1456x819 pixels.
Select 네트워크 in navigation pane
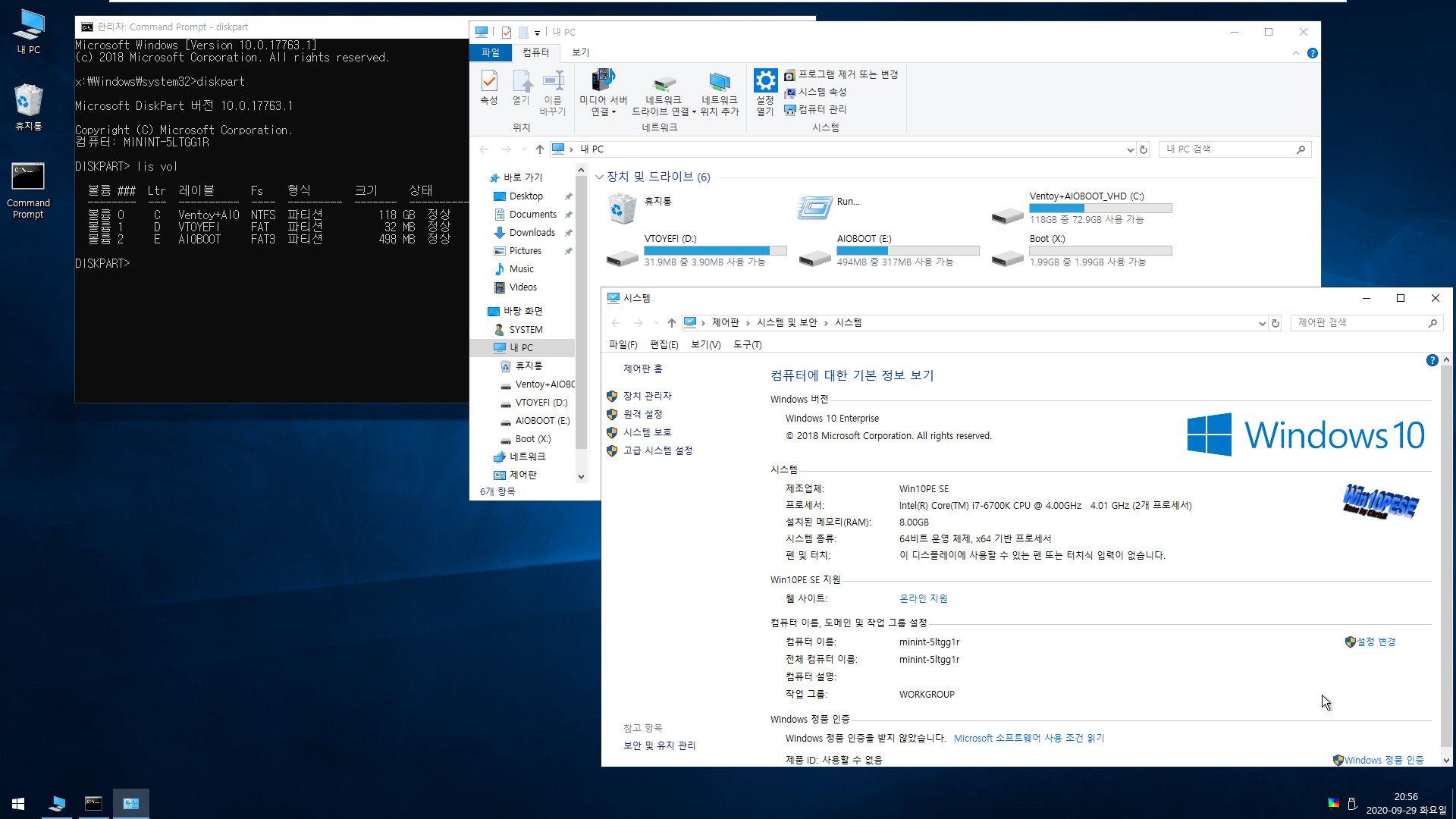tap(527, 457)
